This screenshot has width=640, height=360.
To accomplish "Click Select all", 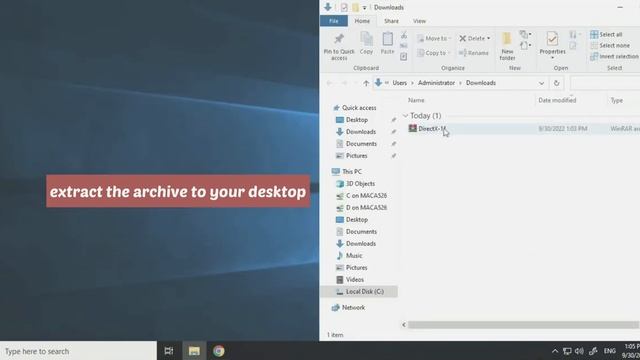I will point(606,35).
